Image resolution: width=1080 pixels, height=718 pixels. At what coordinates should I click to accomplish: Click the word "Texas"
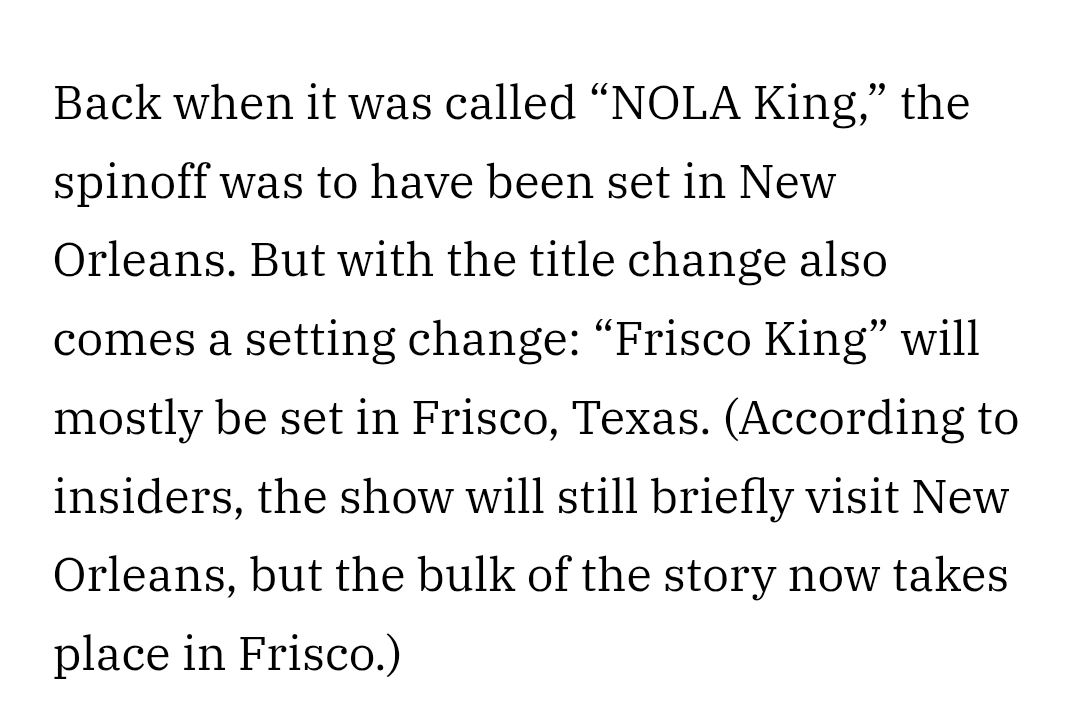pos(638,419)
